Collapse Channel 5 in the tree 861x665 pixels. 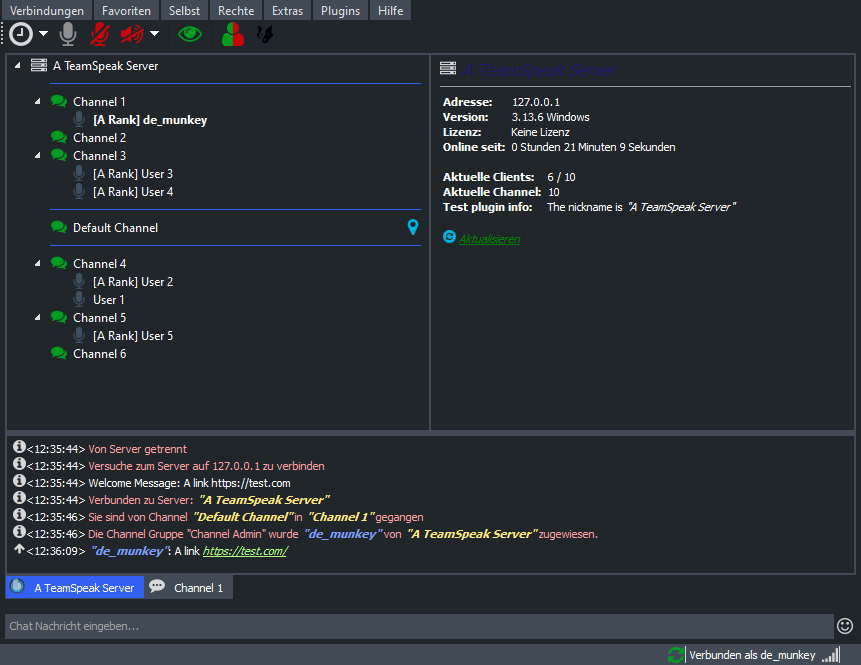37,317
